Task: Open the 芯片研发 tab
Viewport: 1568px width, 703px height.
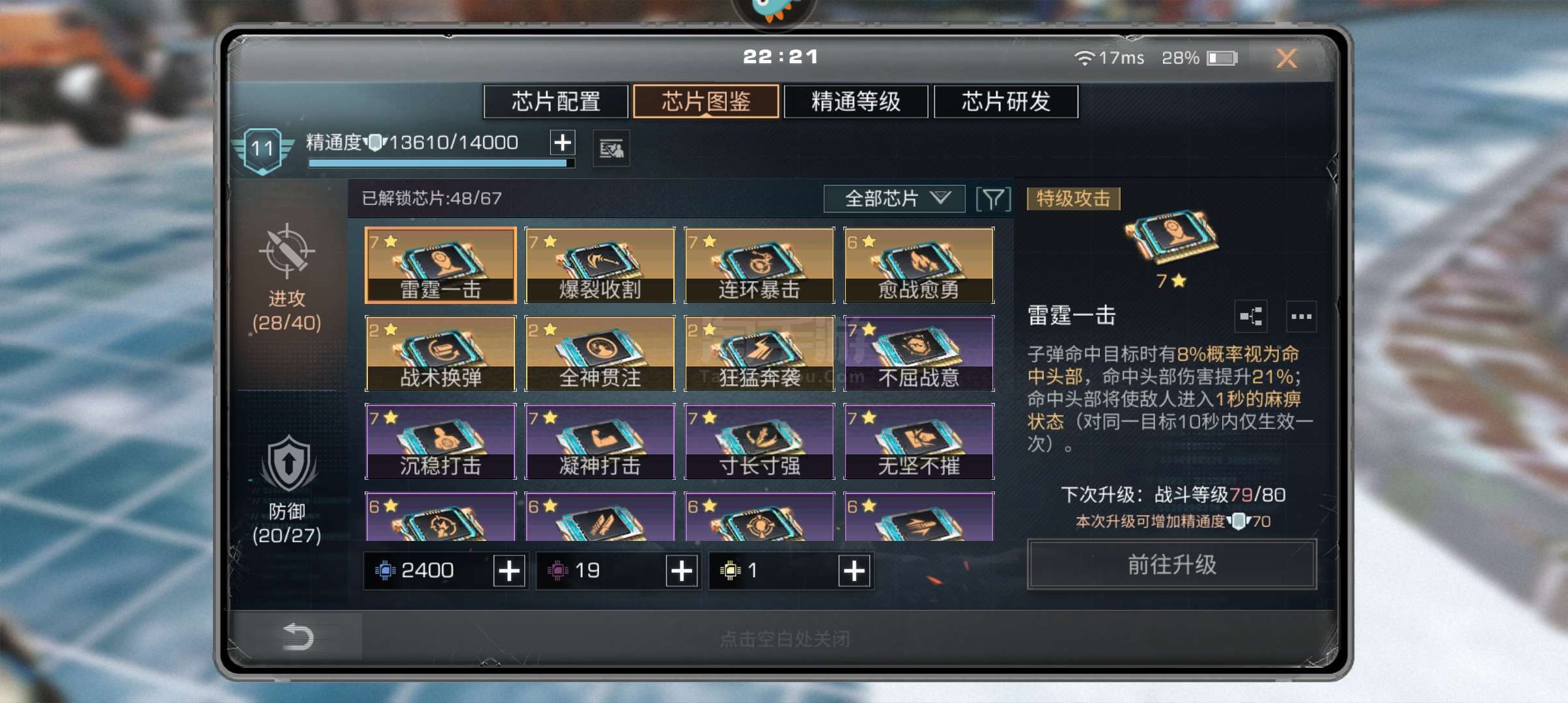Action: point(1006,102)
